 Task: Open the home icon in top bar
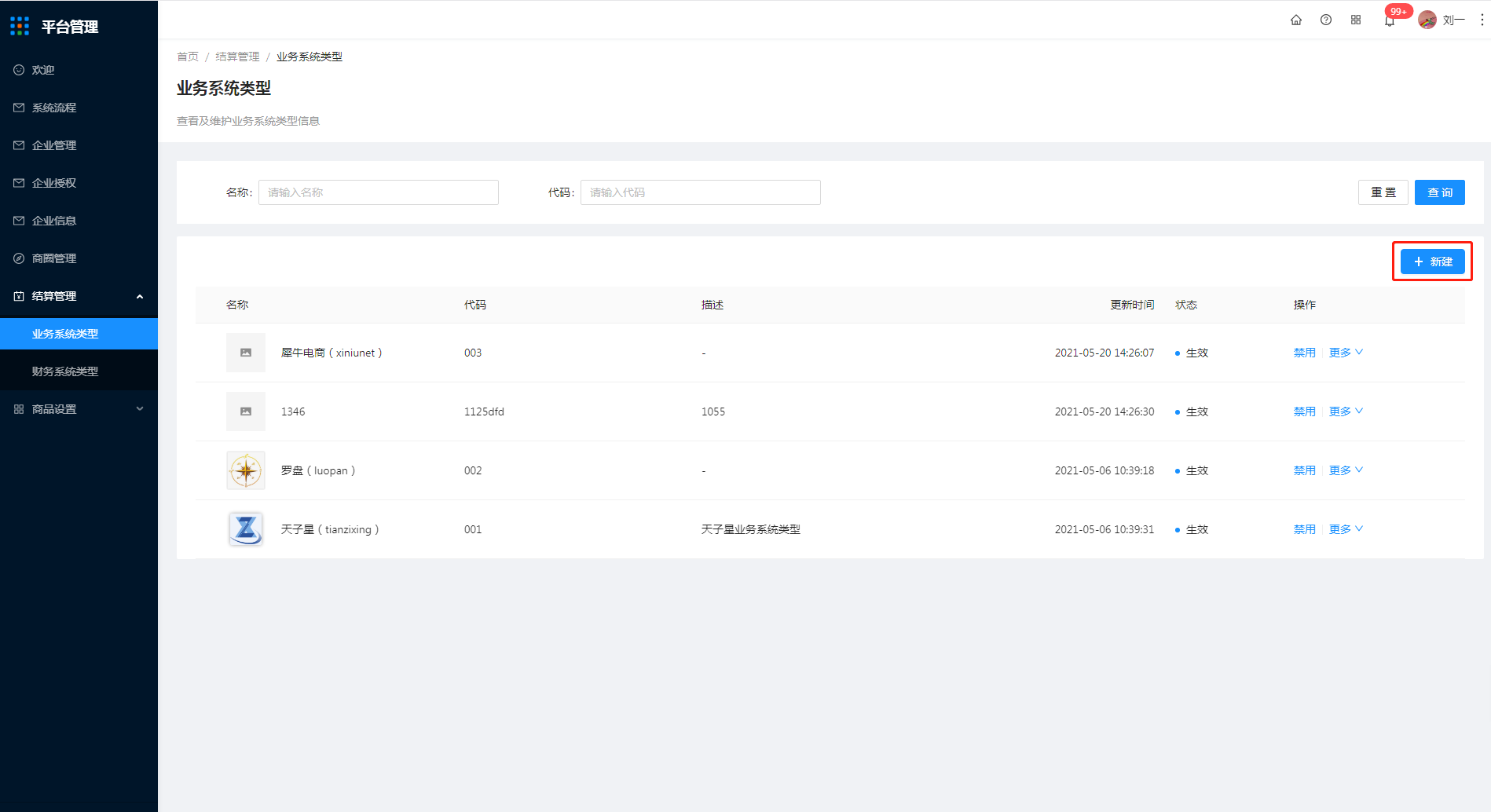tap(1296, 20)
